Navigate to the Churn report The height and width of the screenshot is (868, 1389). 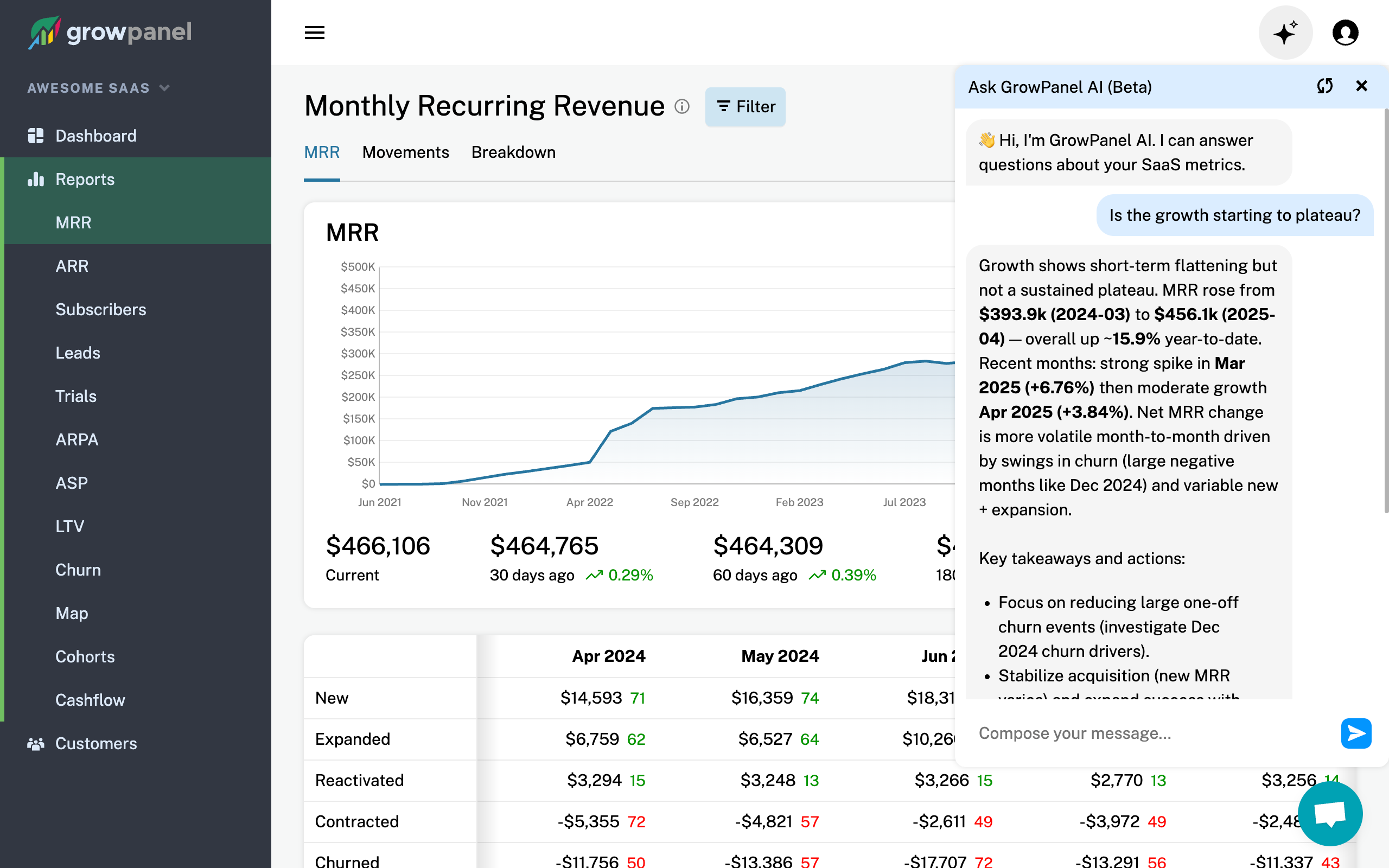(x=78, y=570)
